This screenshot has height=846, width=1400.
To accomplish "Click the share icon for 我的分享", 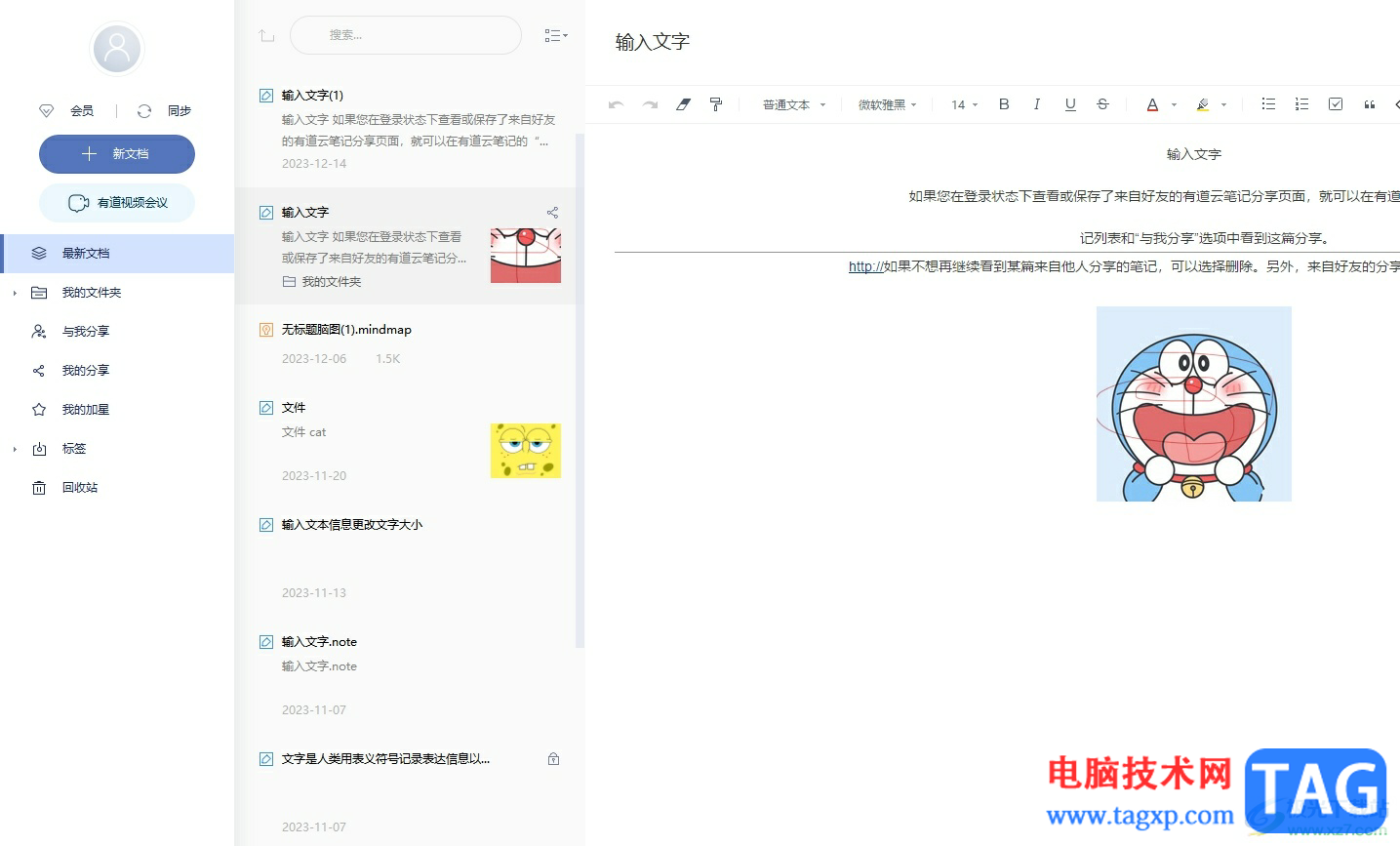I will pyautogui.click(x=39, y=371).
